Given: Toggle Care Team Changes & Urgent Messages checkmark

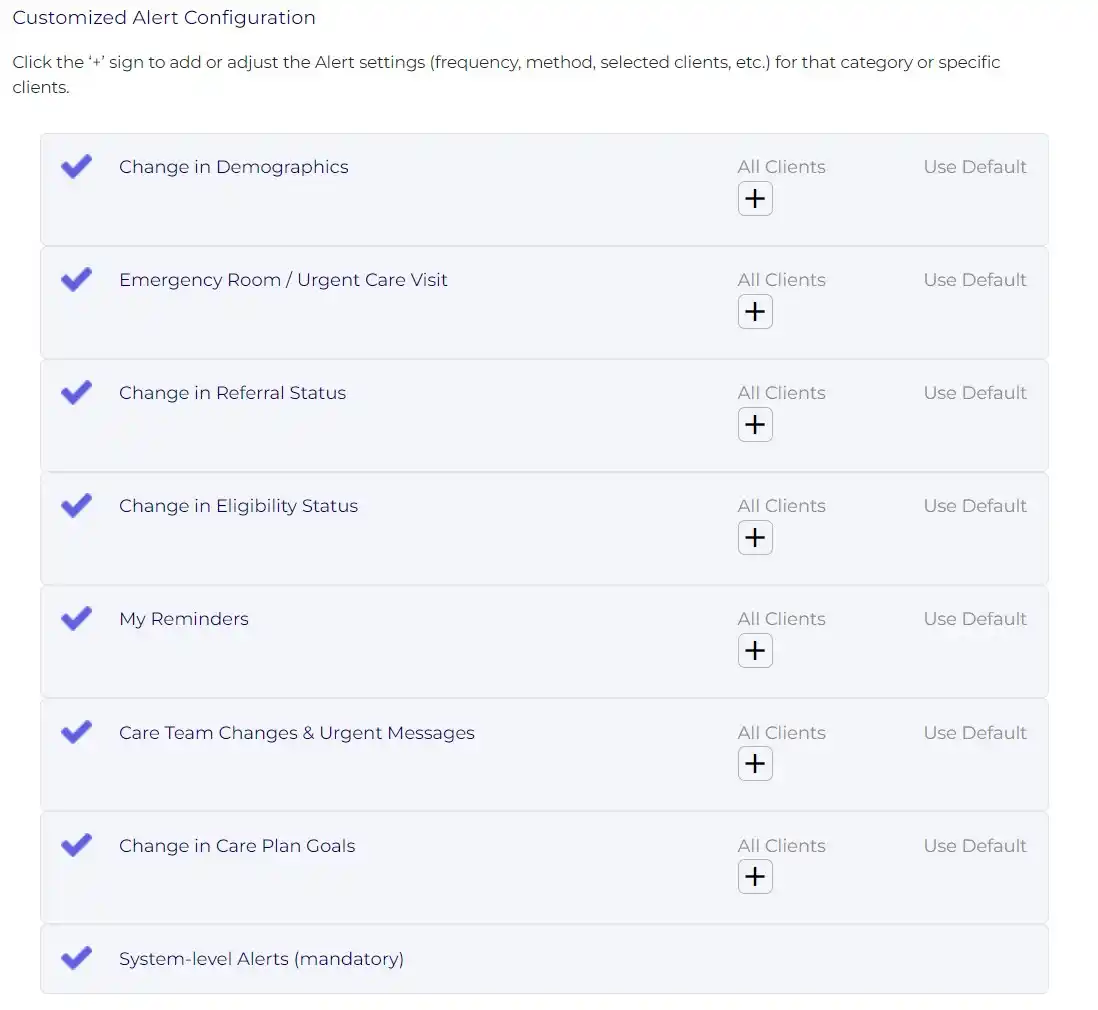Looking at the screenshot, I should pos(76,732).
